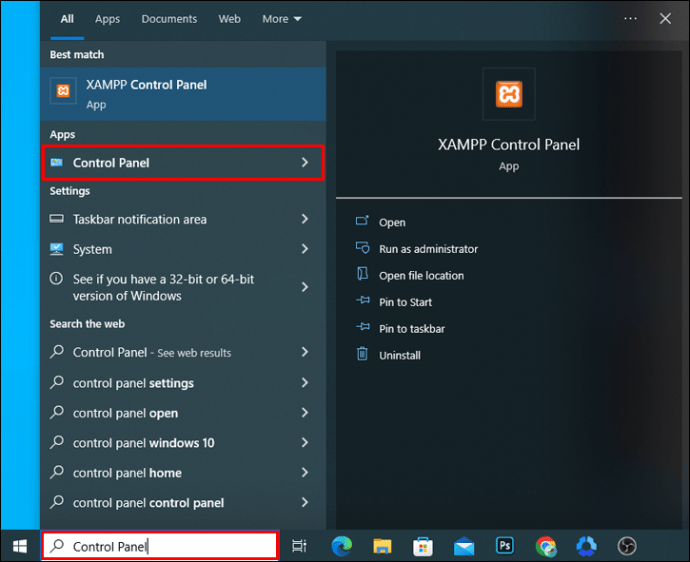Expand control panel windows 10 arrow
The image size is (690, 562).
click(305, 442)
